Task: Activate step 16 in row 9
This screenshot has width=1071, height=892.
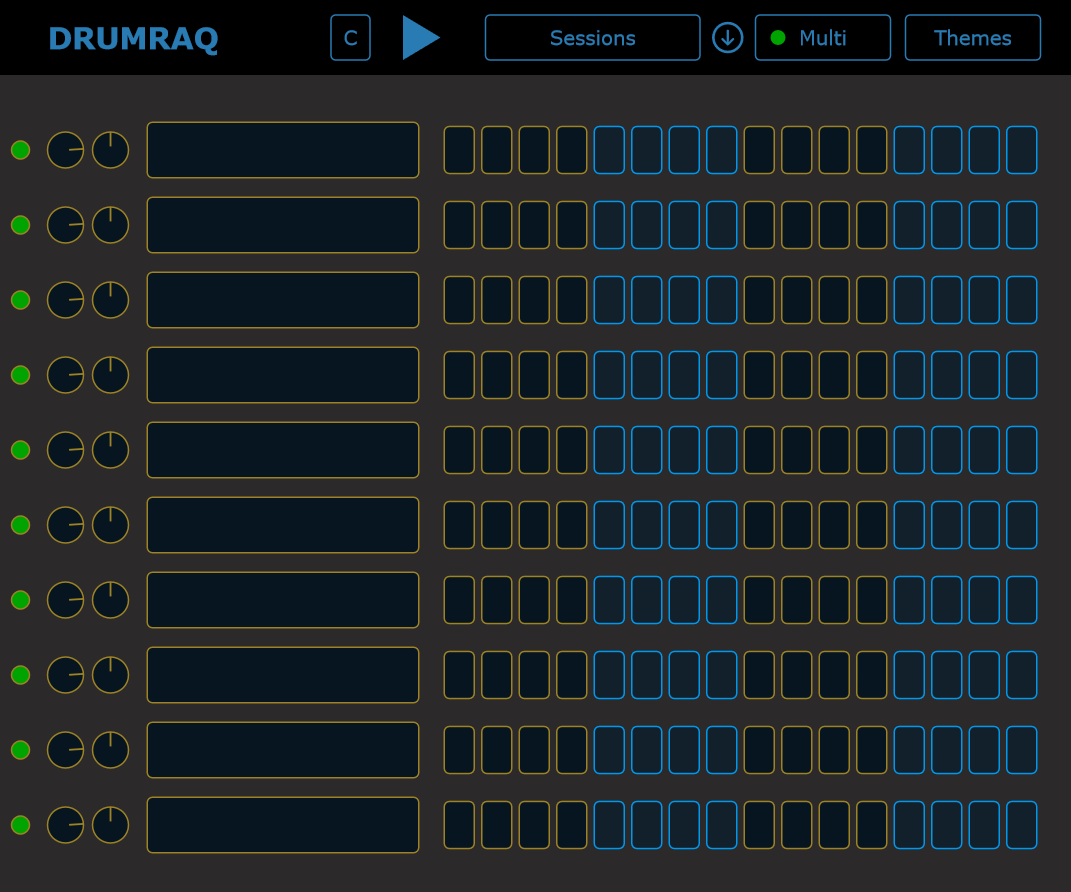Action: (x=1022, y=750)
